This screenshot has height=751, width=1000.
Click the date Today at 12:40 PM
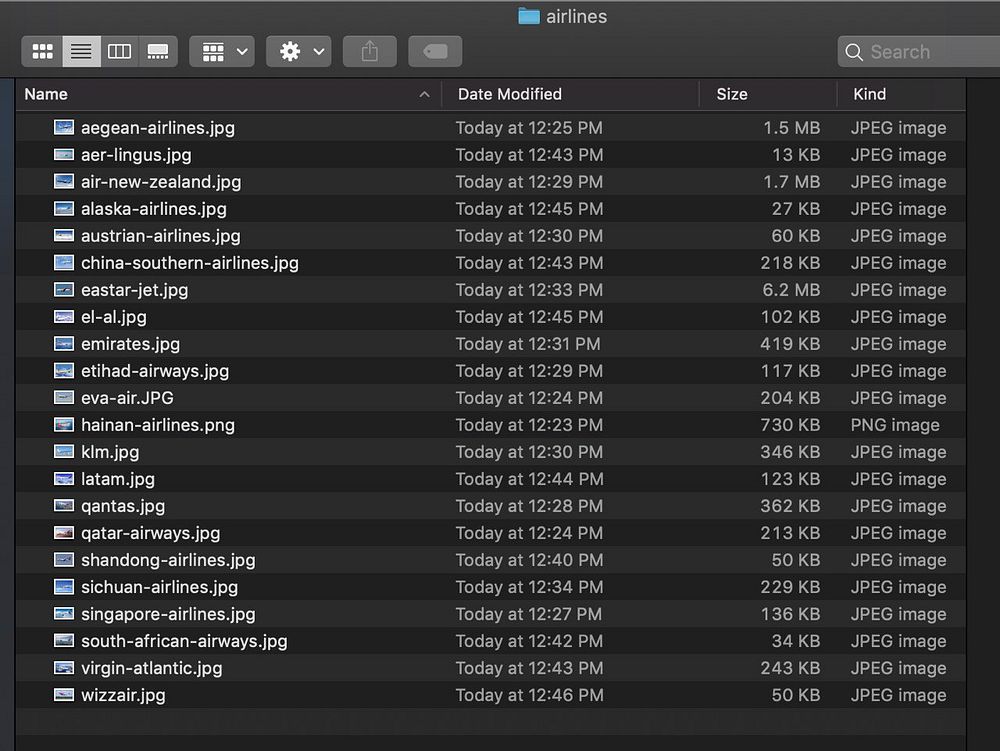[x=529, y=560]
